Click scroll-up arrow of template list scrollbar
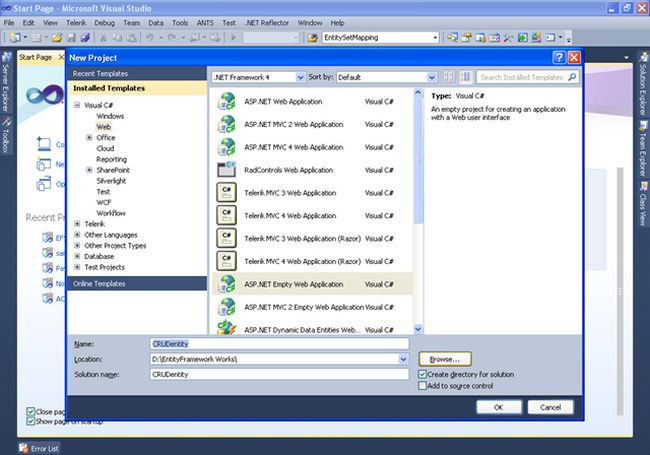The height and width of the screenshot is (455, 650). coord(418,92)
